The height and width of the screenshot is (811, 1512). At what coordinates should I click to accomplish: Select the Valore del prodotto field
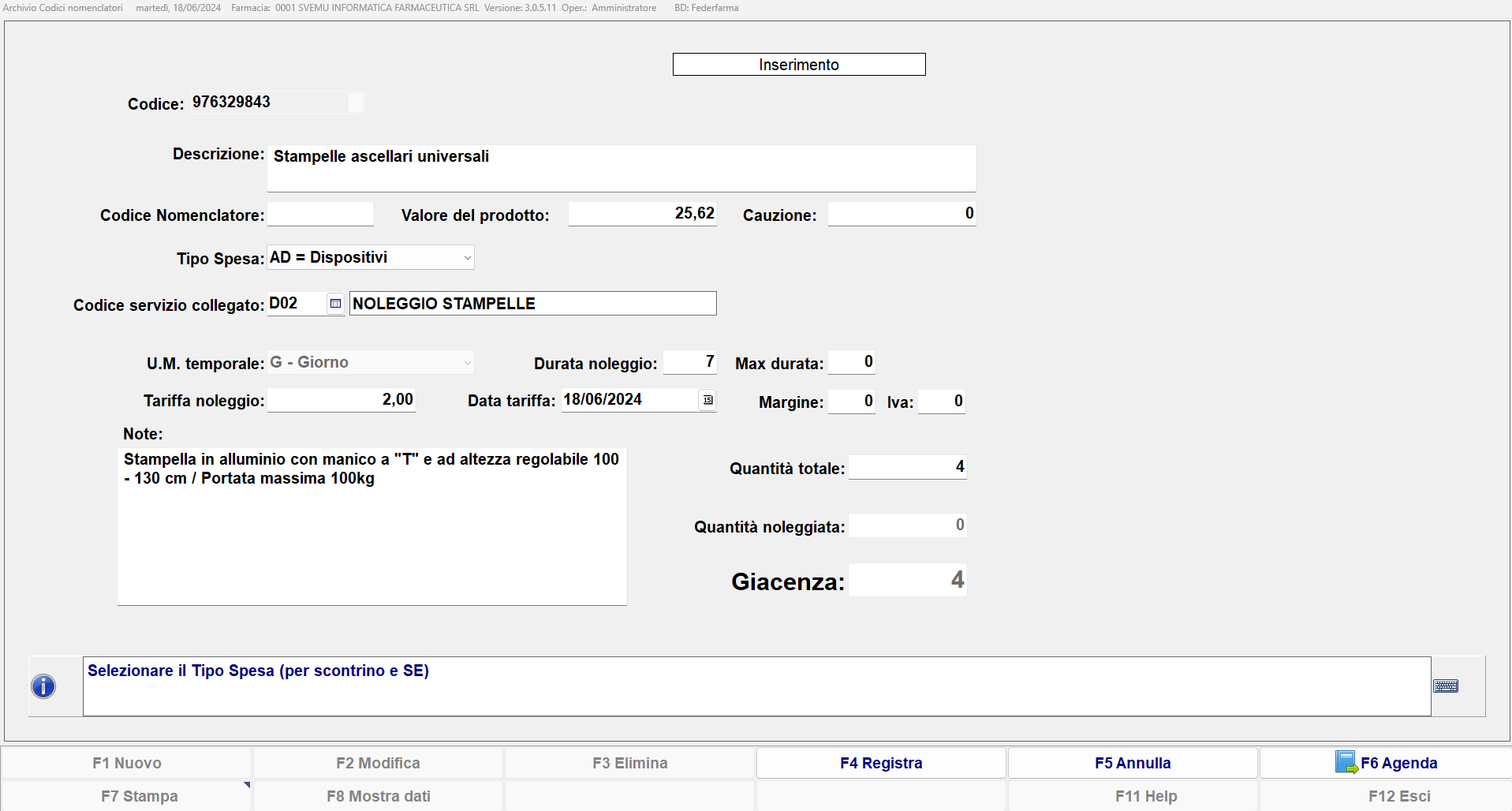642,214
